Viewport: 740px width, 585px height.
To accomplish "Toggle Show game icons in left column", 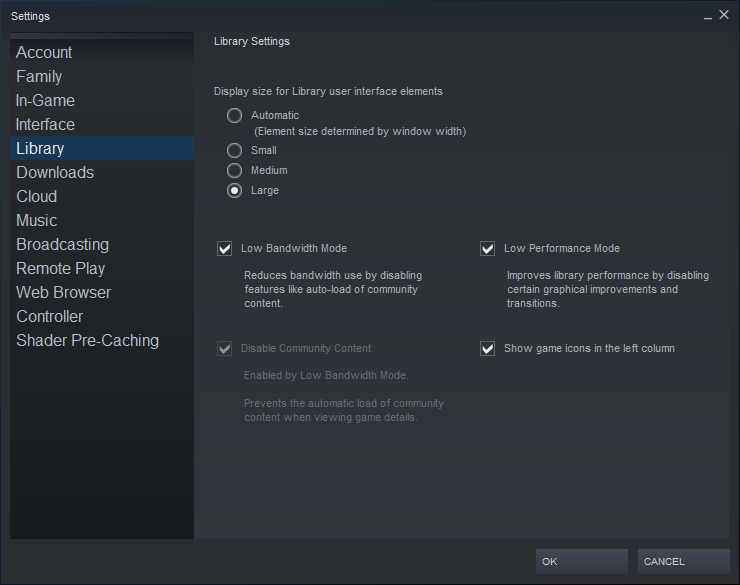I will (488, 349).
